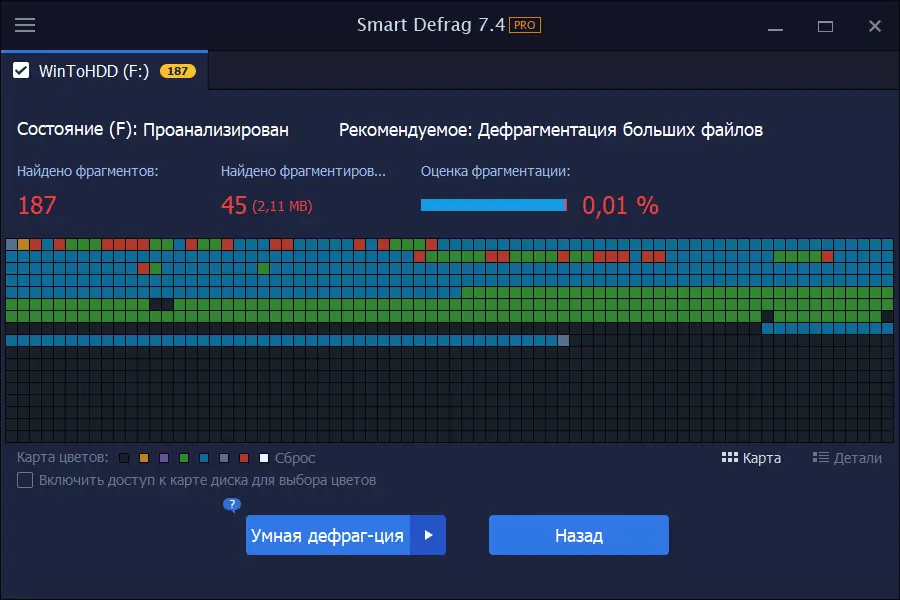Open the blue question mark help bubble
Viewport: 900px width, 600px height.
(x=232, y=505)
